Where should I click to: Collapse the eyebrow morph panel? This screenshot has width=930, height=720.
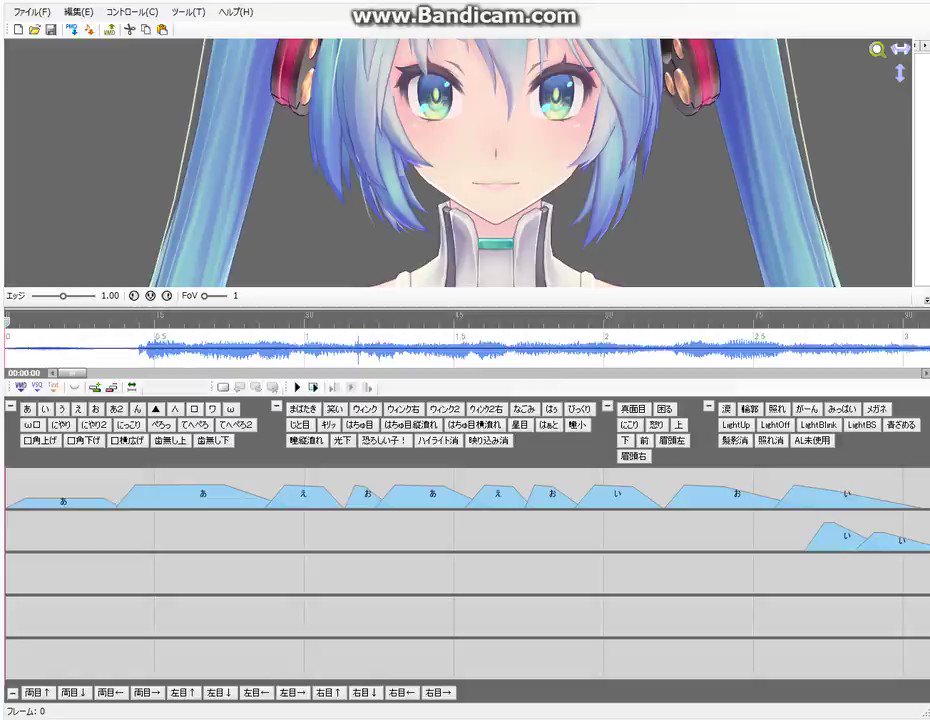tap(607, 406)
